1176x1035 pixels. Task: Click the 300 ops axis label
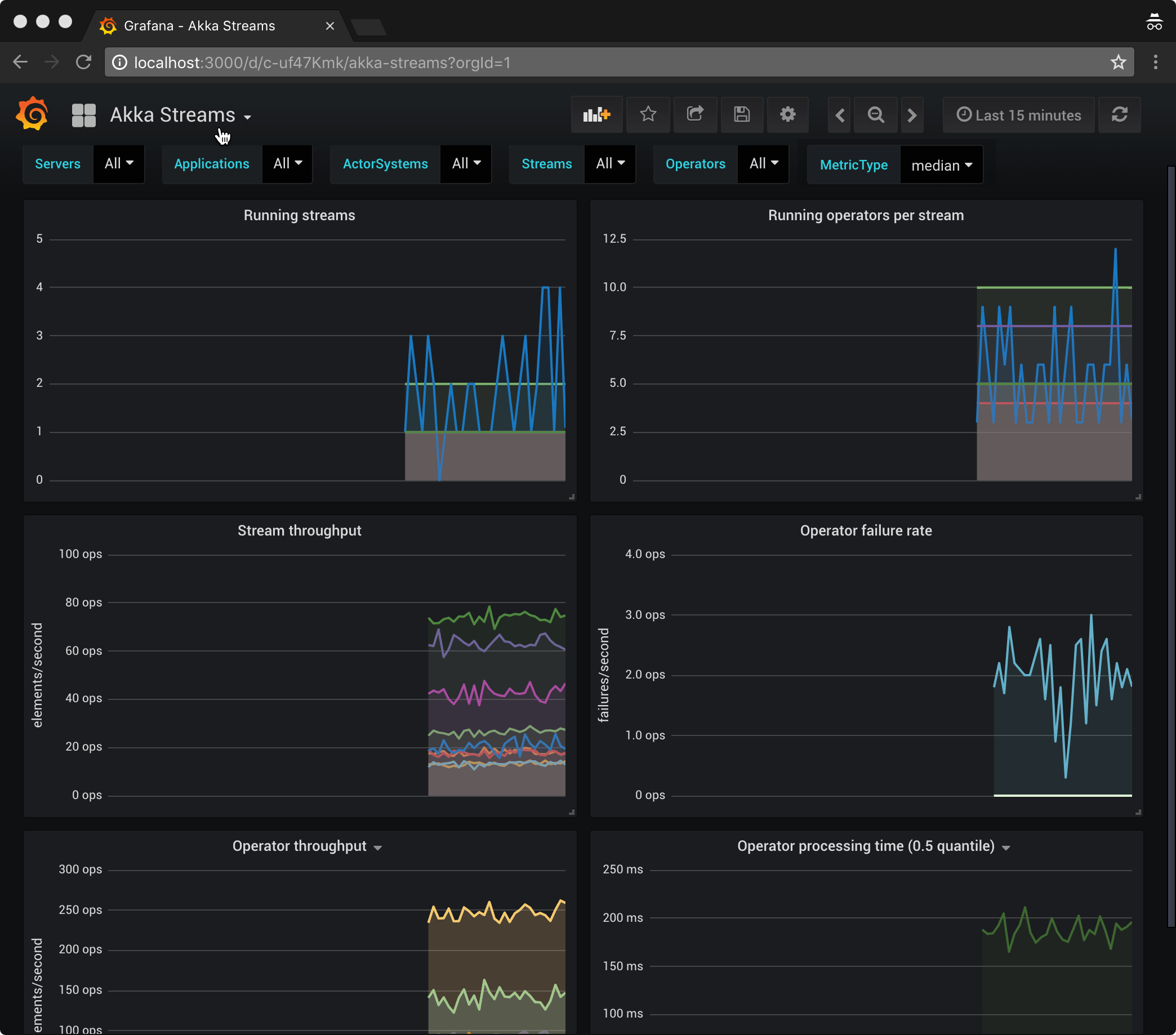[80, 869]
